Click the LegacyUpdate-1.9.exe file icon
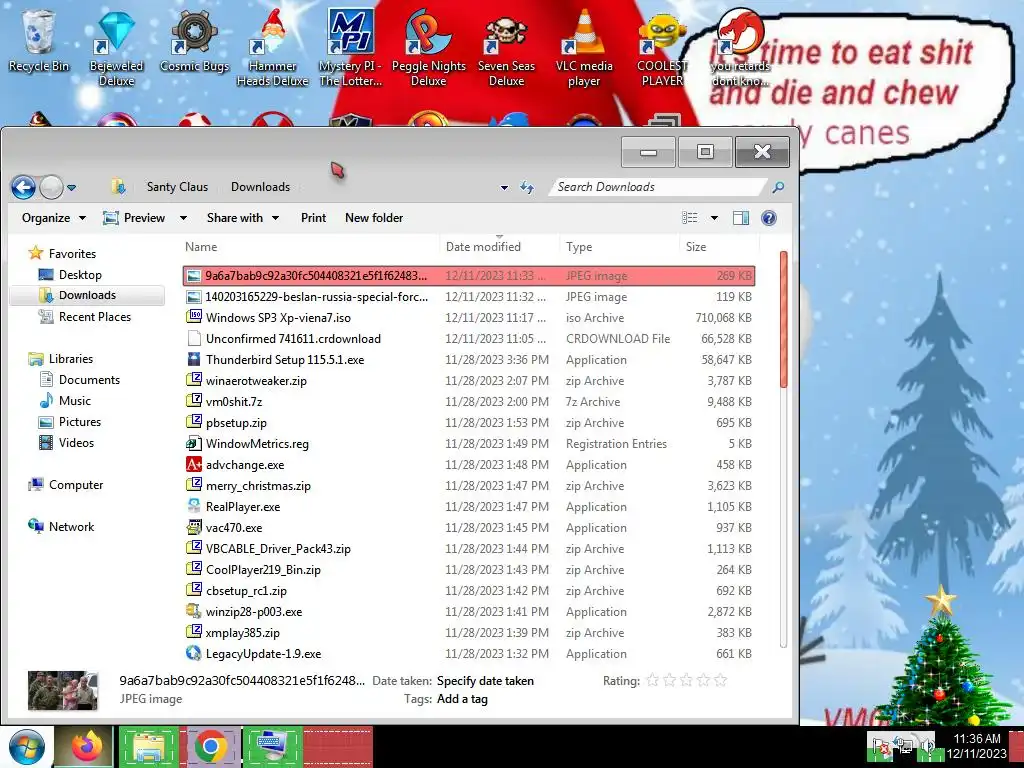The width and height of the screenshot is (1024, 768). (193, 653)
